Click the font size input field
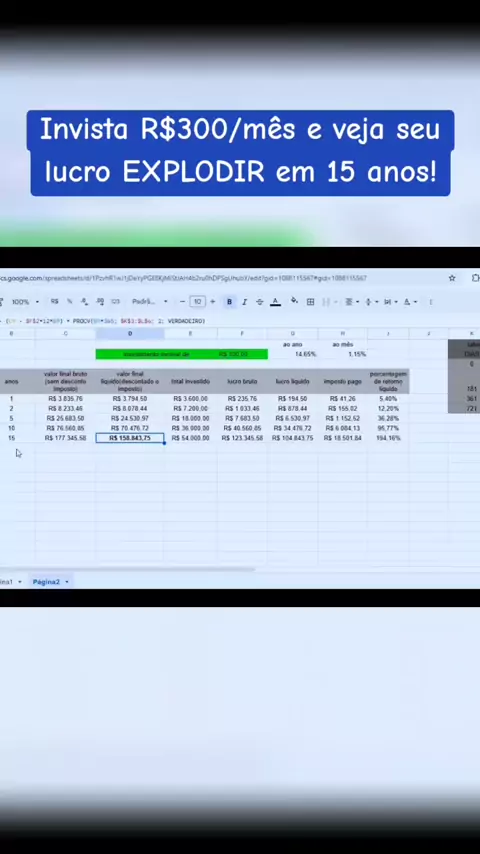Viewport: 480px width, 854px height. pyautogui.click(x=197, y=302)
